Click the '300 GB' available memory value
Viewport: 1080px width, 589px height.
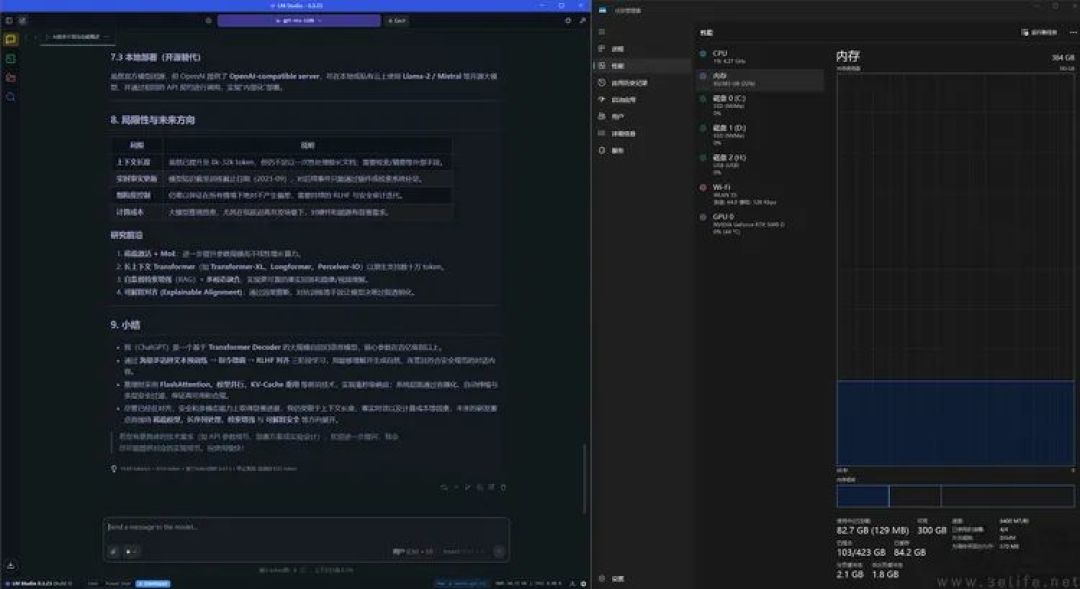click(932, 530)
